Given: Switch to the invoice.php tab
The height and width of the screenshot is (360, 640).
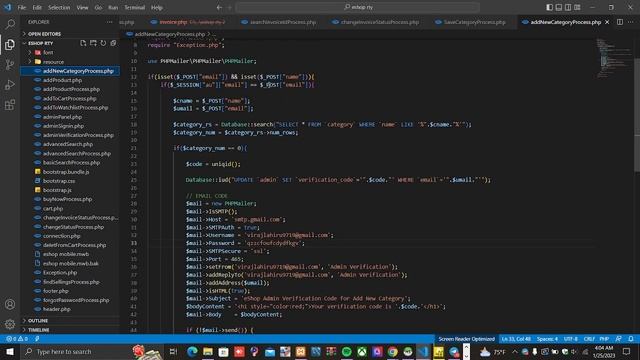Looking at the screenshot, I should pyautogui.click(x=187, y=22).
